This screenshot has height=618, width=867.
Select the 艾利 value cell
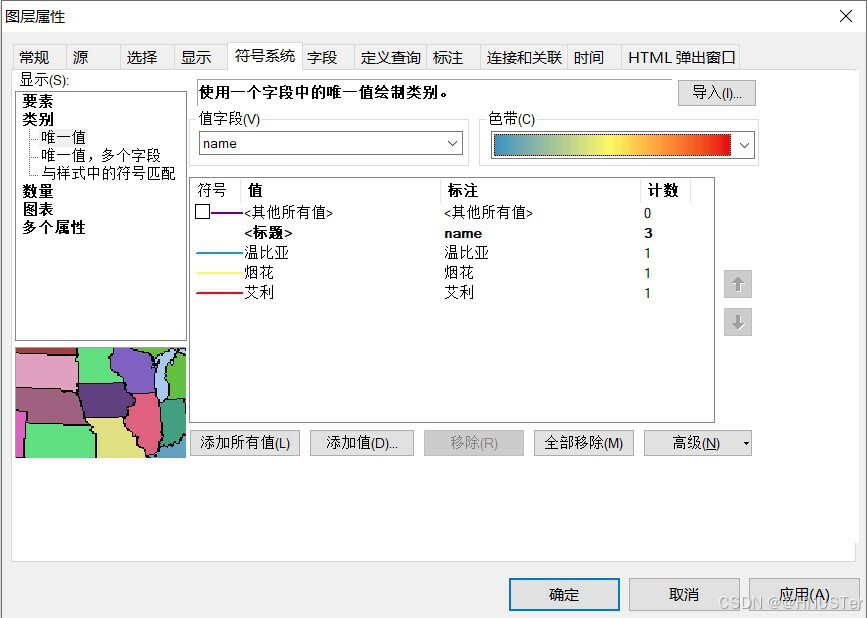coord(259,293)
